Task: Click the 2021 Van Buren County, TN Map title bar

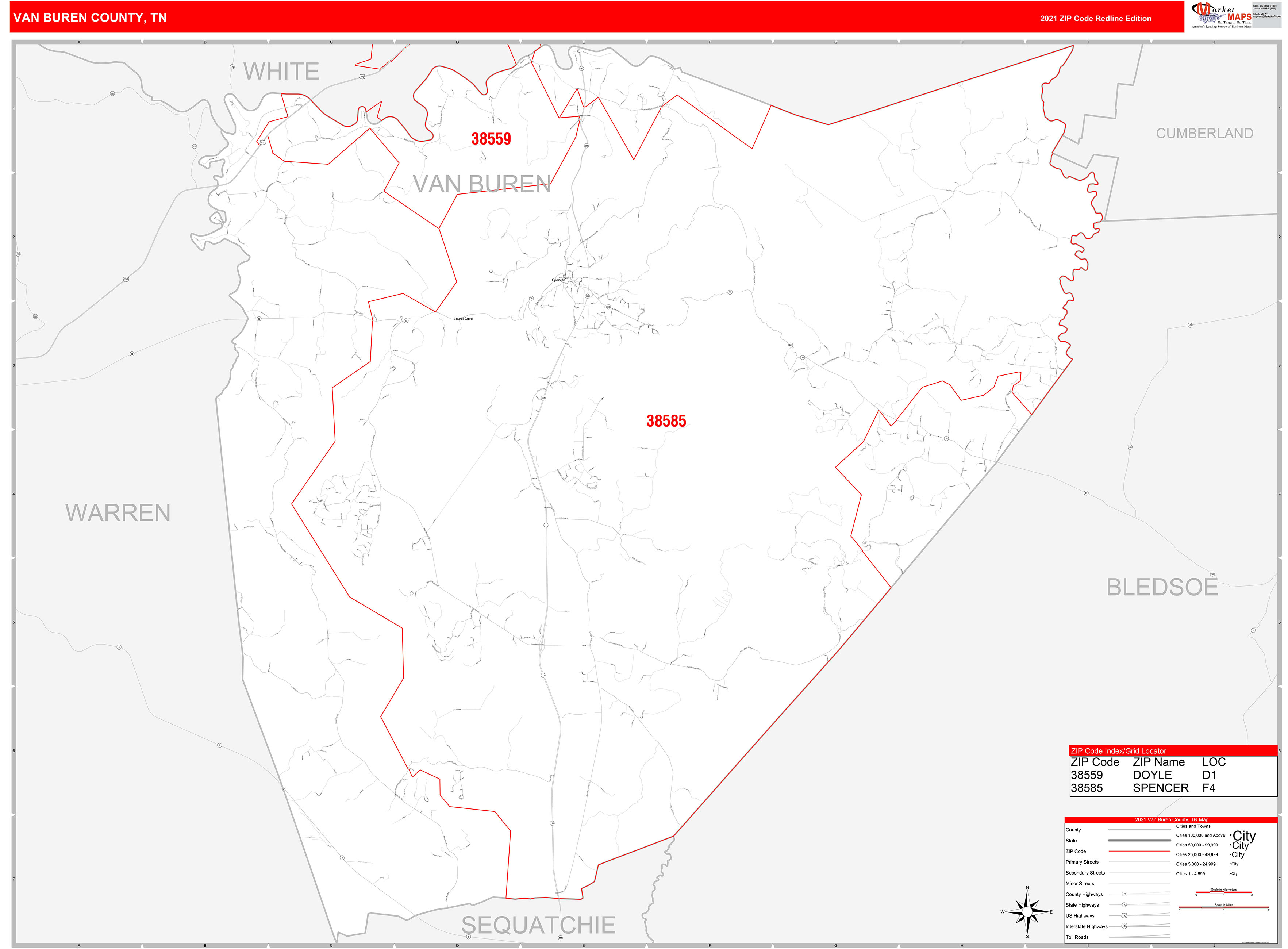Action: 1172,820
